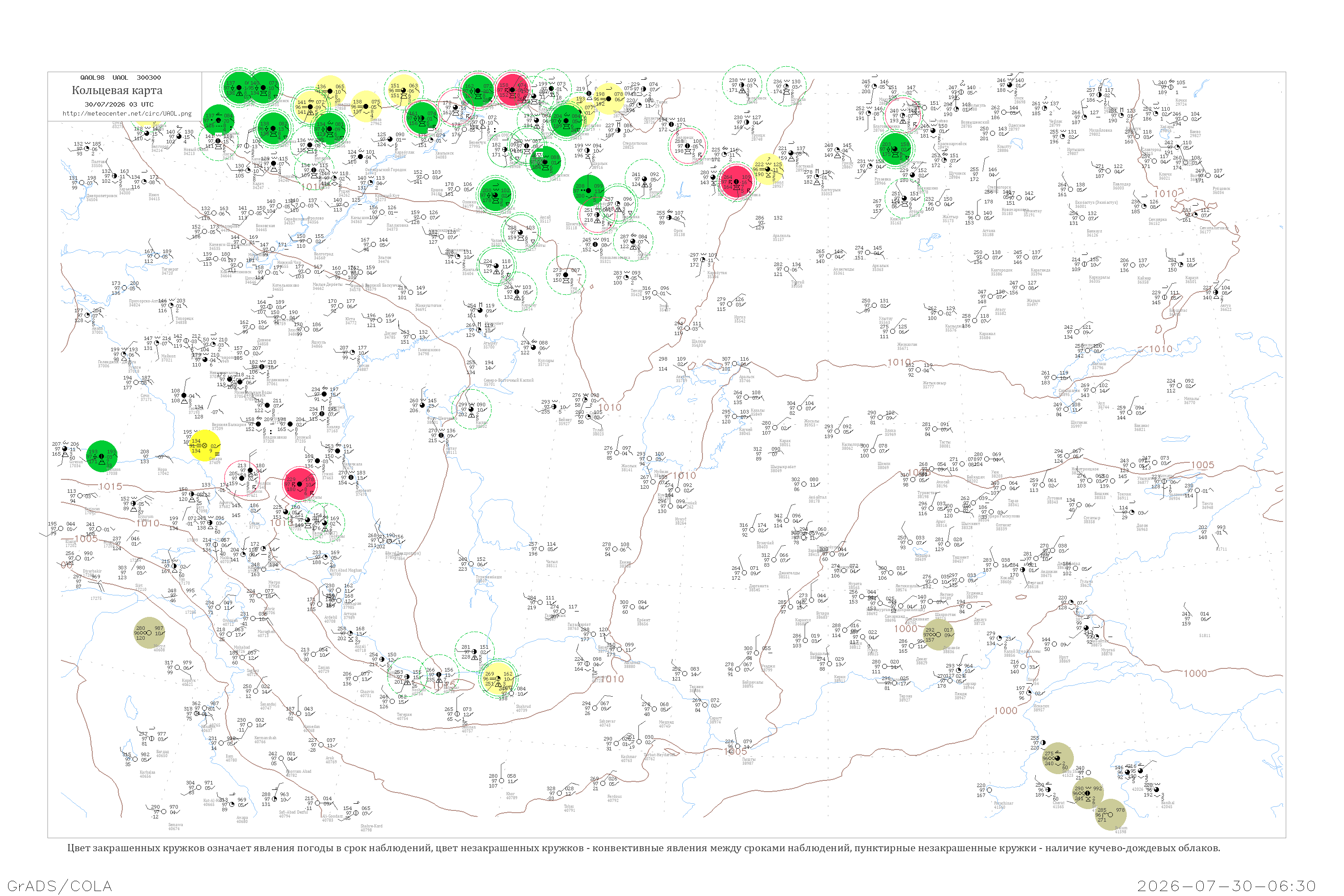The width and height of the screenshot is (1344, 896).
Task: Click the "Торгай 35358" station label
Action: [x=797, y=284]
